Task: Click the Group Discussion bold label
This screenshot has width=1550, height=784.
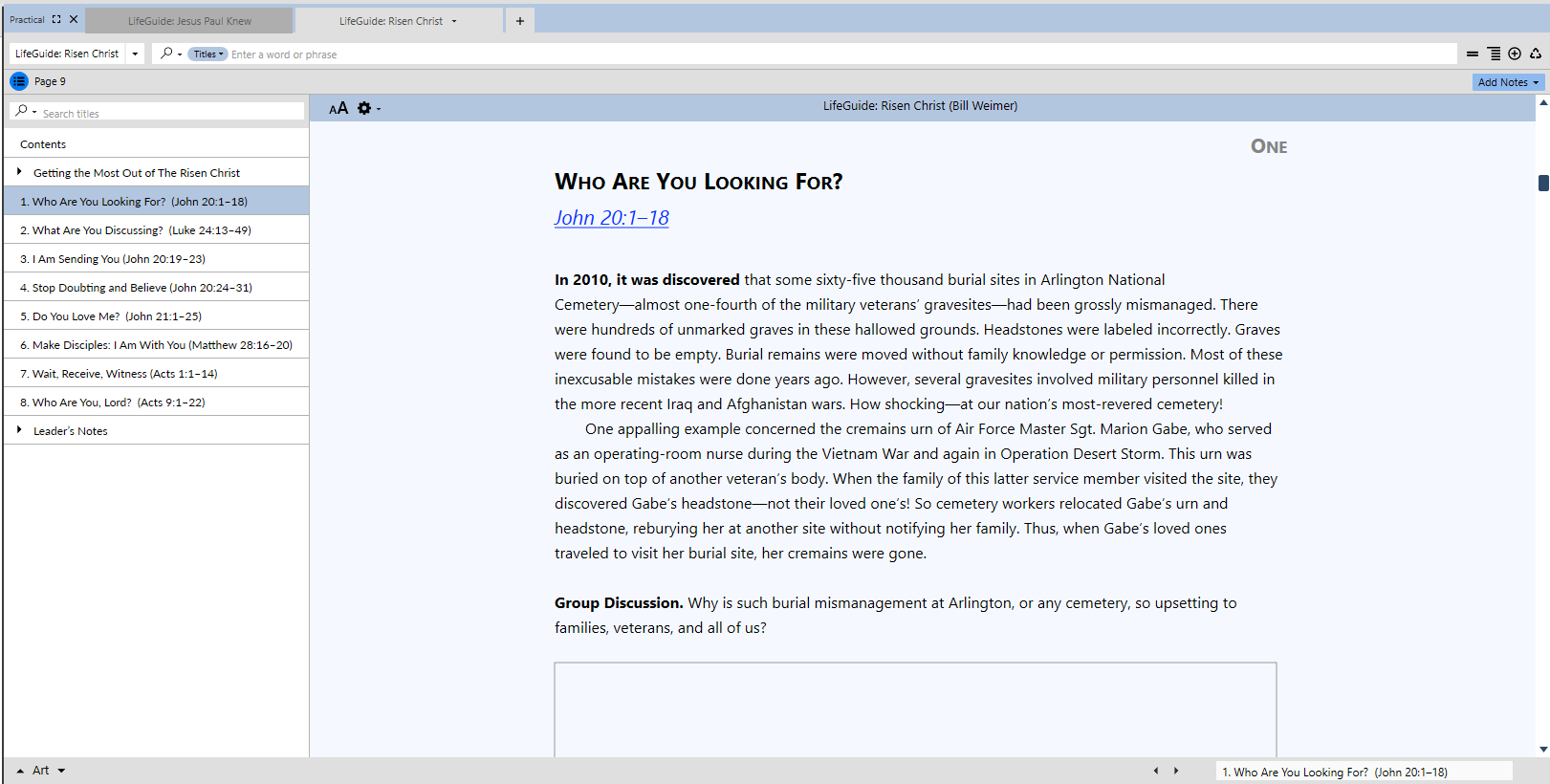Action: click(619, 603)
